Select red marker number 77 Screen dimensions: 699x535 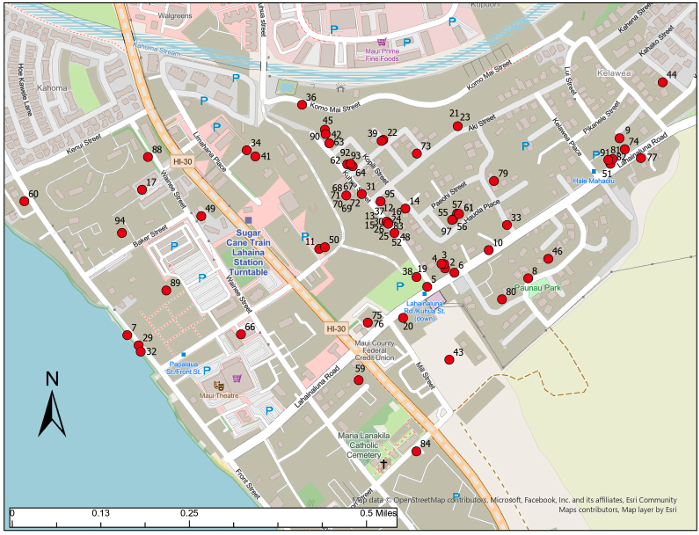(x=641, y=157)
